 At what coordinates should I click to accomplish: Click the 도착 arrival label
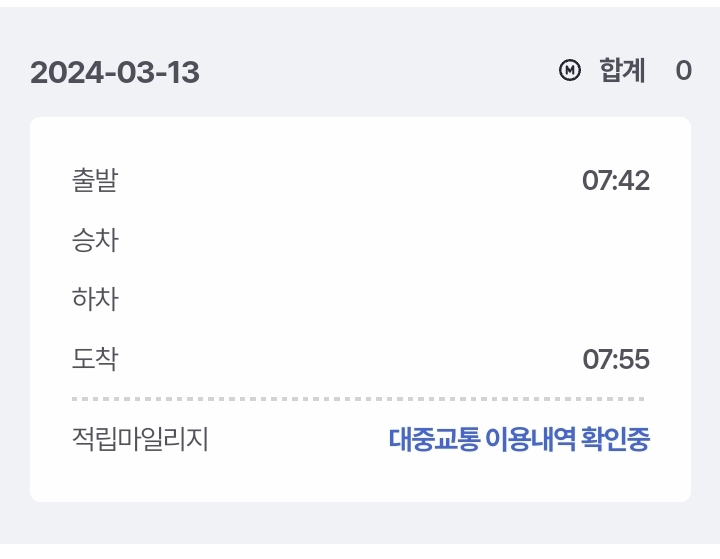click(x=95, y=359)
